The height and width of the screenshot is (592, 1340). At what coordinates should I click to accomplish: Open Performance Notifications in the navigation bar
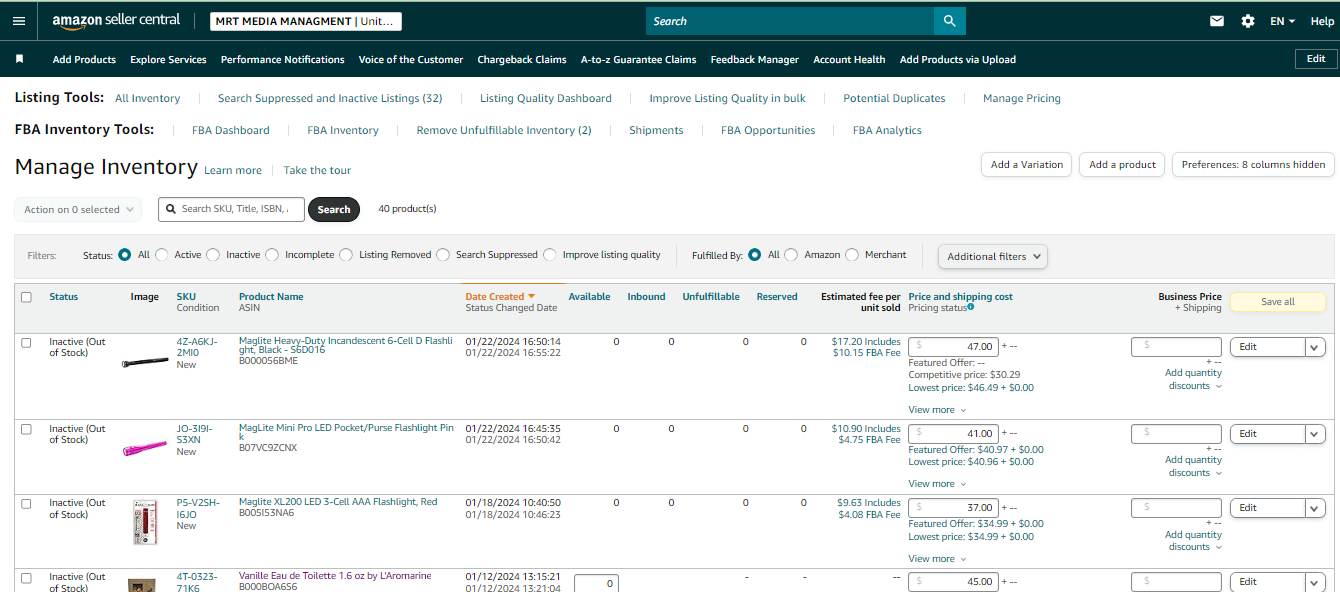click(283, 60)
